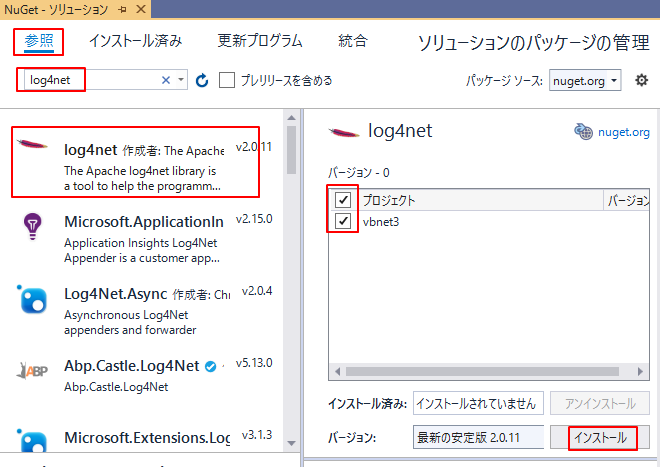660x467 pixels.
Task: Click プロジェクト column header
Action: [481, 200]
